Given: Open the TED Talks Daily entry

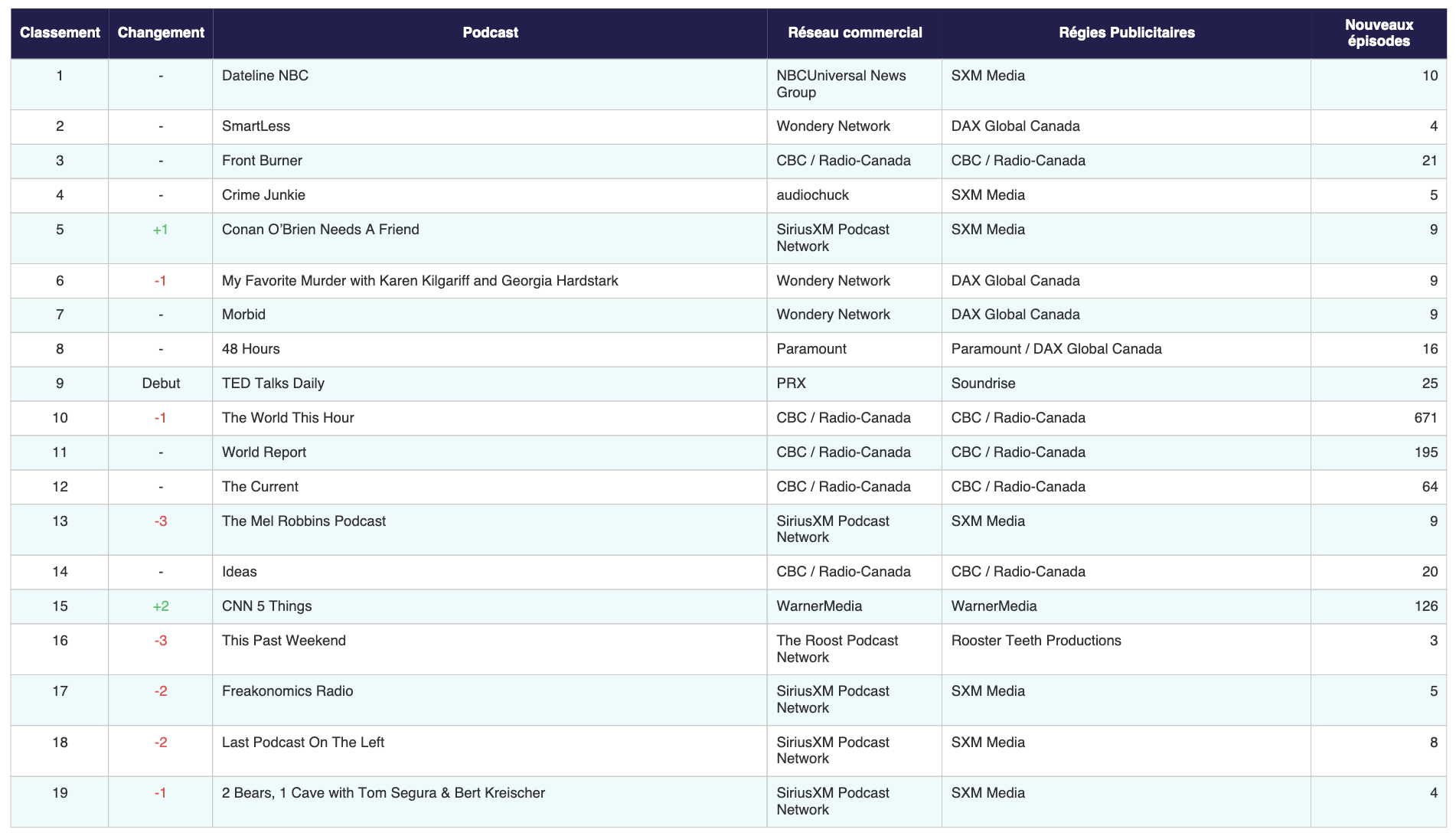Looking at the screenshot, I should coord(273,383).
